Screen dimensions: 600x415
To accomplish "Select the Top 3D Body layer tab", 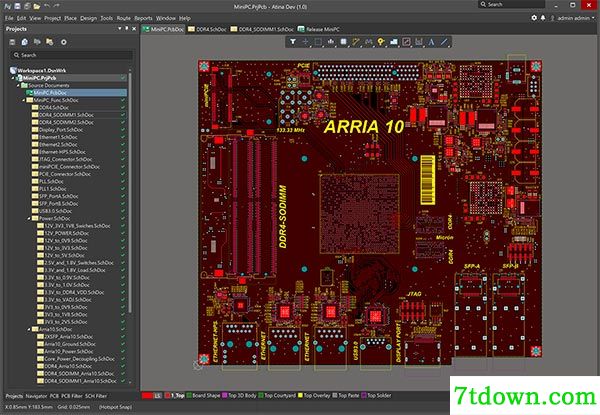I will coord(240,396).
